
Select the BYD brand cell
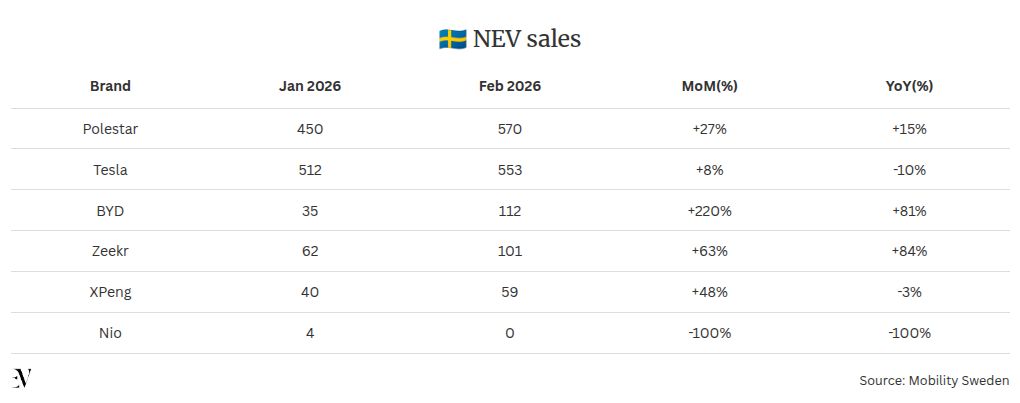110,211
